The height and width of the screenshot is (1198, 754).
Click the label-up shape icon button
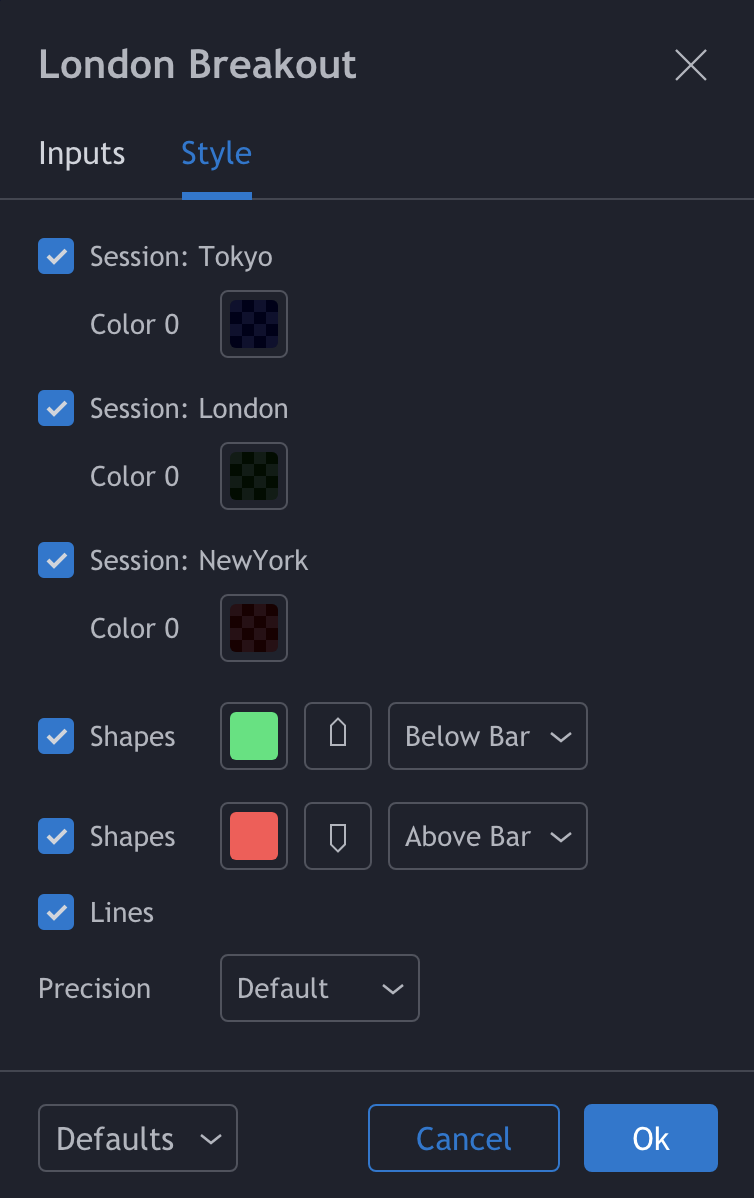(x=338, y=736)
